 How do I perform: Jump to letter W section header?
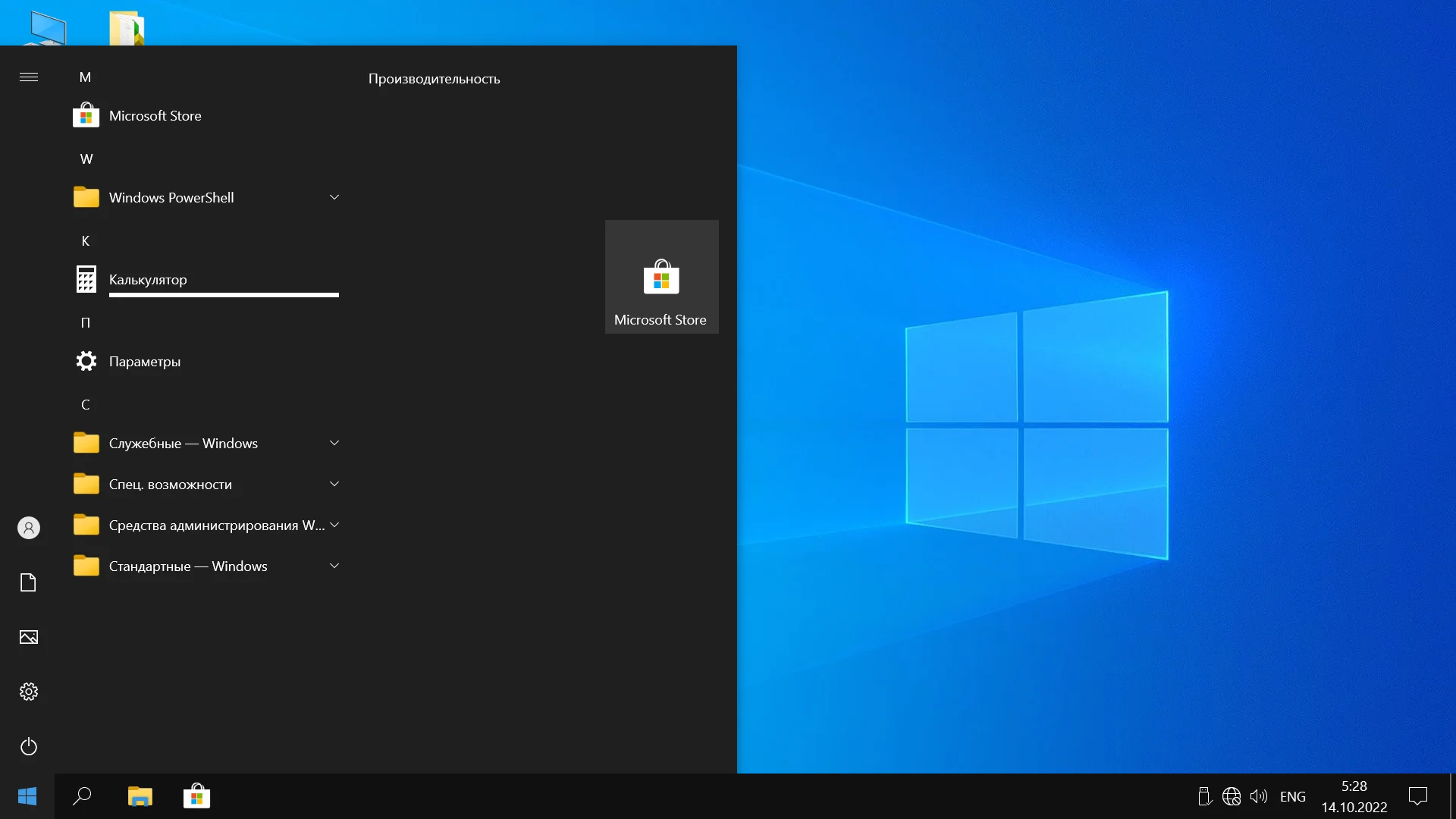point(86,159)
